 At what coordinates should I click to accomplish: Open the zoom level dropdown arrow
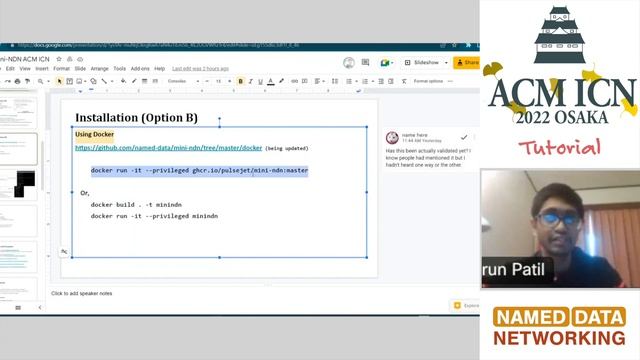48,81
